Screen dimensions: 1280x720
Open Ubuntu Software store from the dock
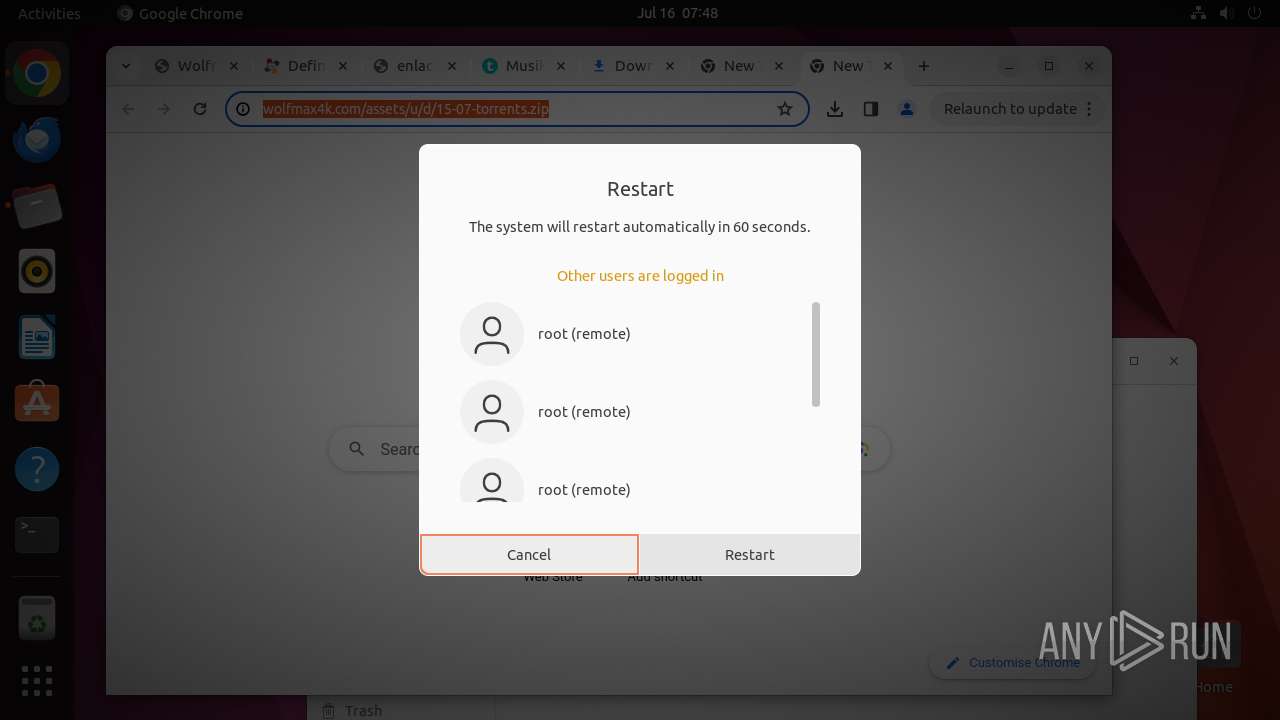37,403
